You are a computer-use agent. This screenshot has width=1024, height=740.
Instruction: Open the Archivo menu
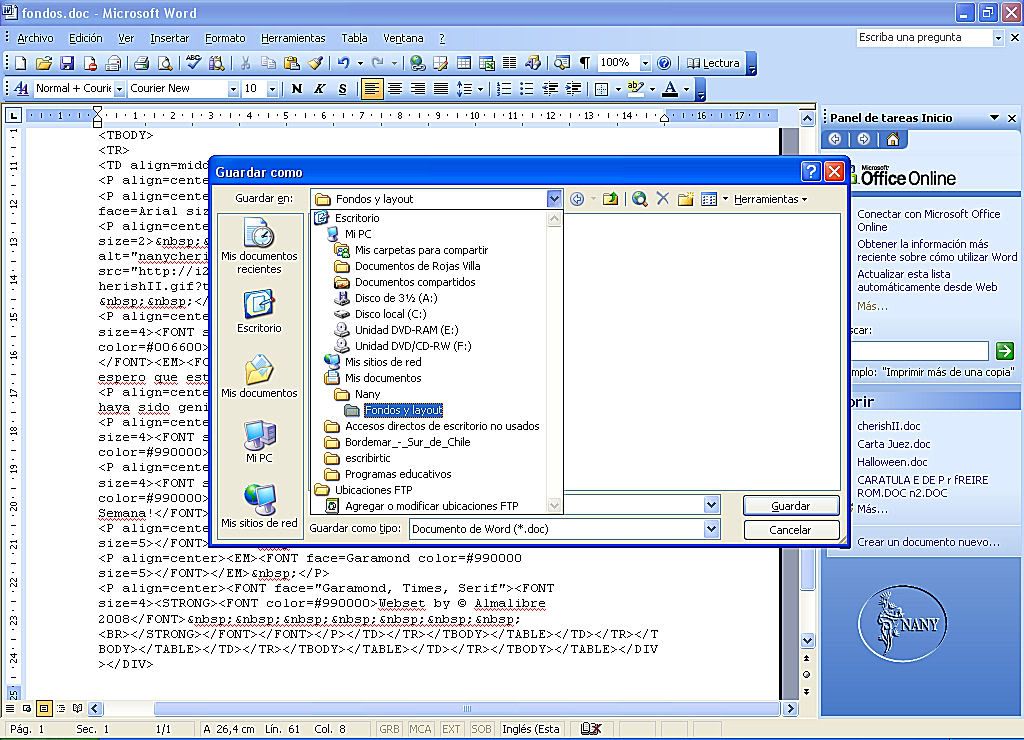point(35,38)
